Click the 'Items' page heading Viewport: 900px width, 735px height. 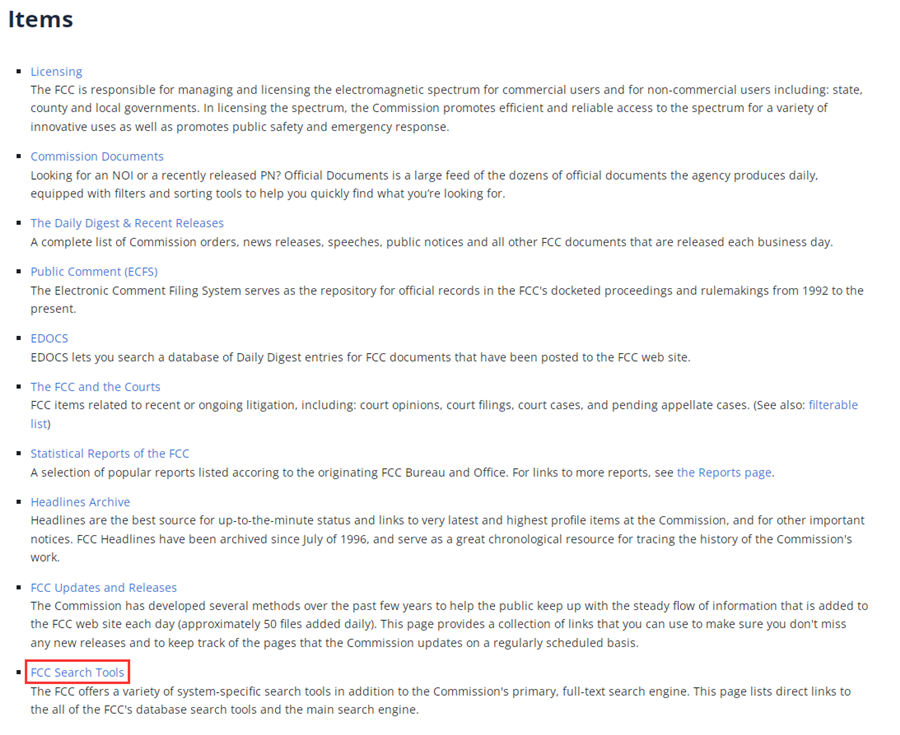click(41, 20)
